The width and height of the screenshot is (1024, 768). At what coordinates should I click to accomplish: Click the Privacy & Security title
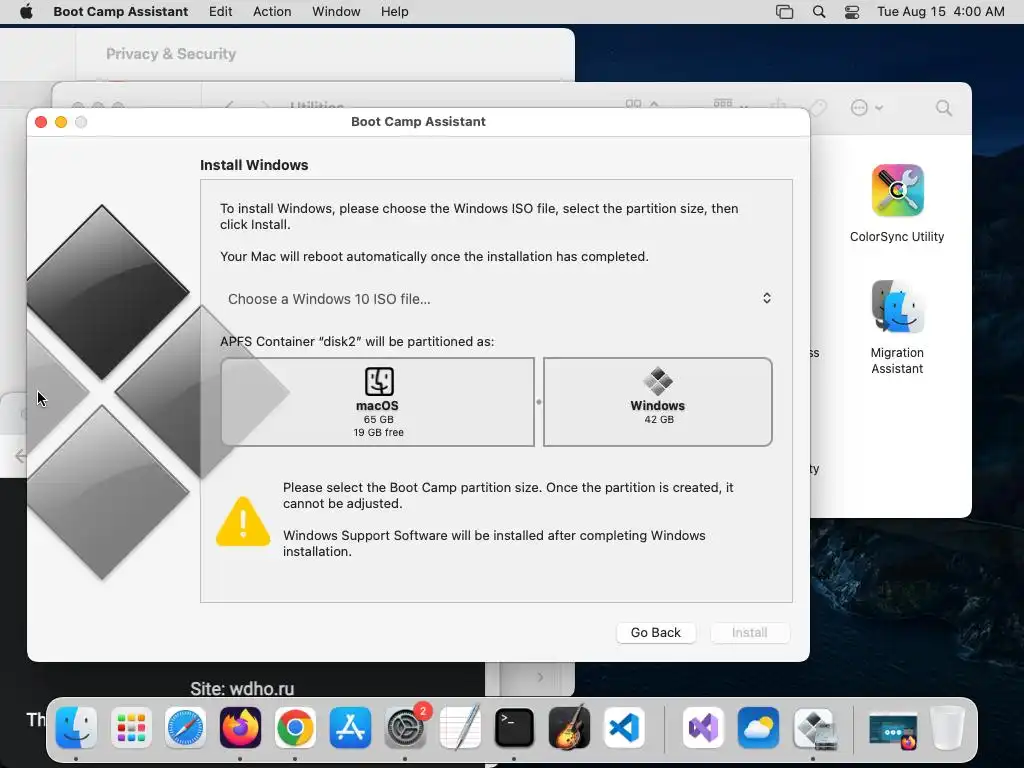click(171, 54)
